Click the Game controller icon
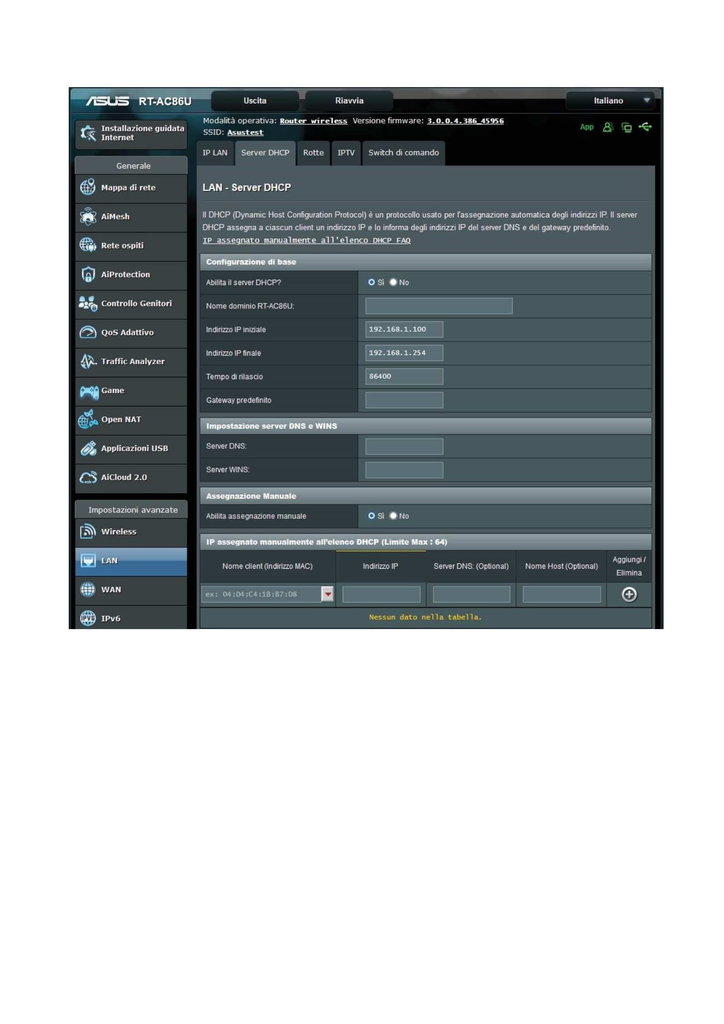 point(89,391)
